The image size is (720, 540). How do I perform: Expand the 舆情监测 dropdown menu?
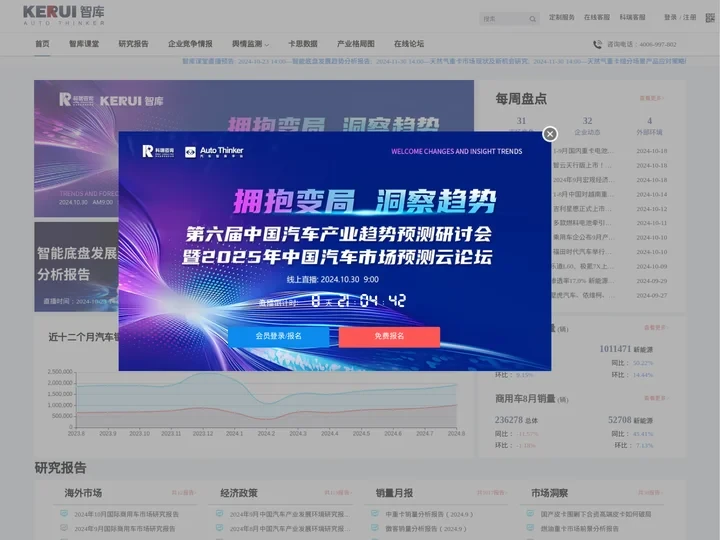pyautogui.click(x=250, y=44)
